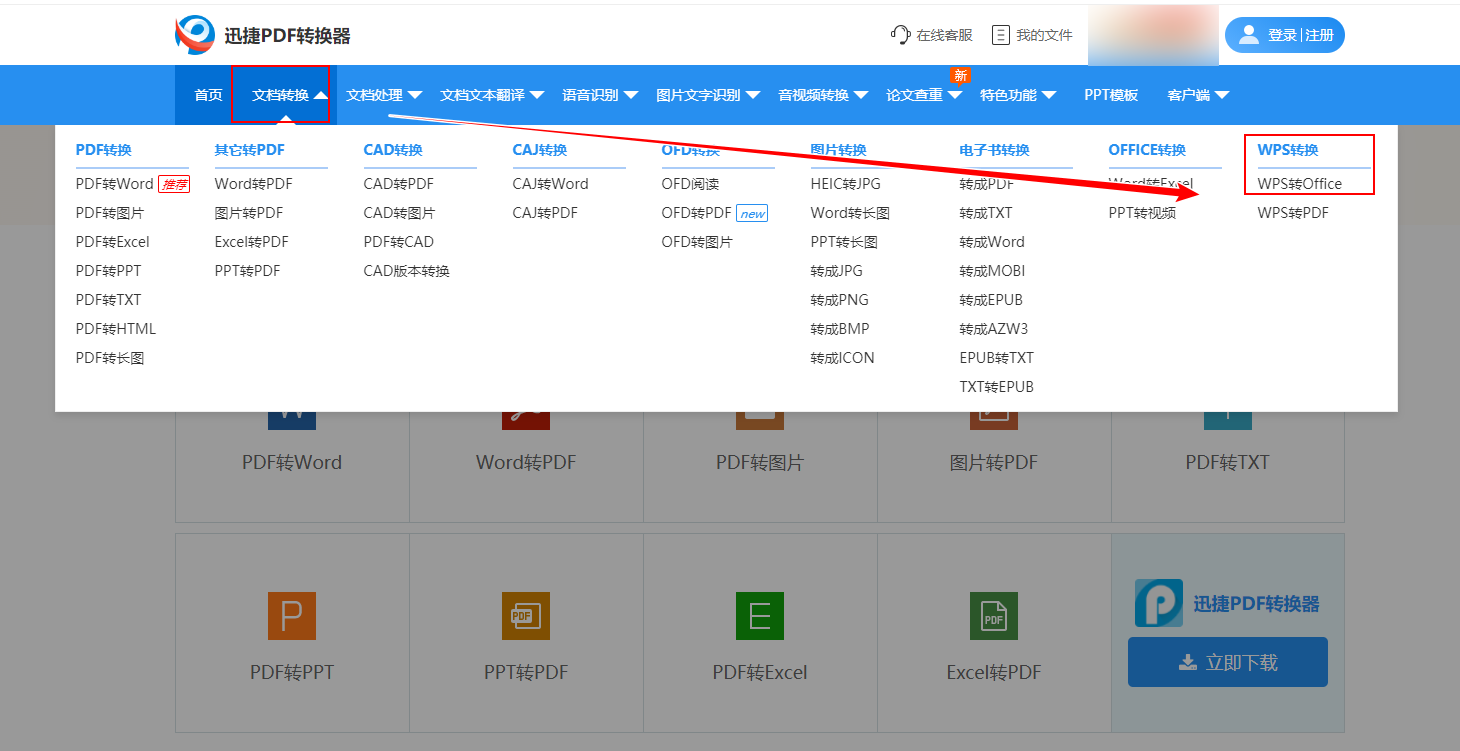Choose CAD转PDF from the menu

tap(398, 184)
